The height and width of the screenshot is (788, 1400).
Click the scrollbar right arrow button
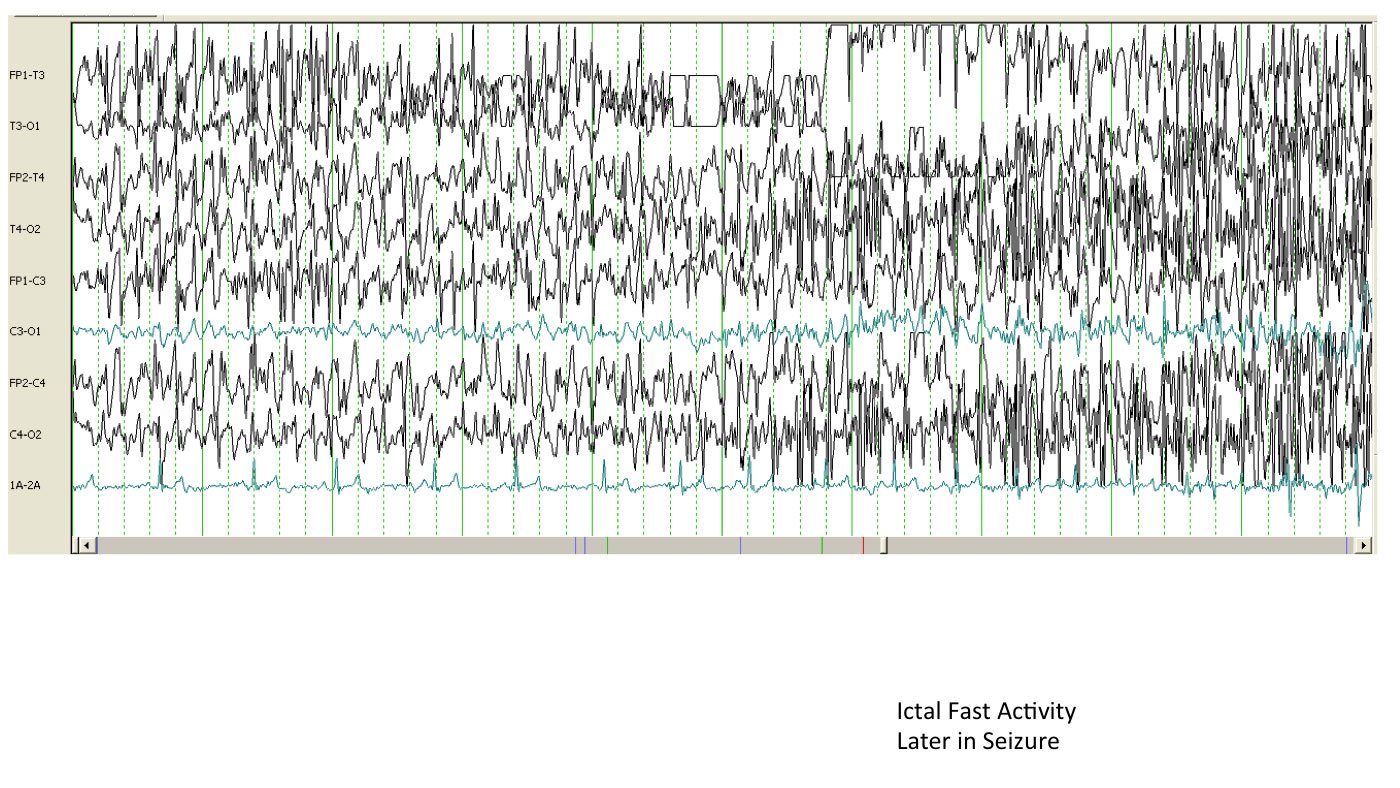(x=1362, y=545)
